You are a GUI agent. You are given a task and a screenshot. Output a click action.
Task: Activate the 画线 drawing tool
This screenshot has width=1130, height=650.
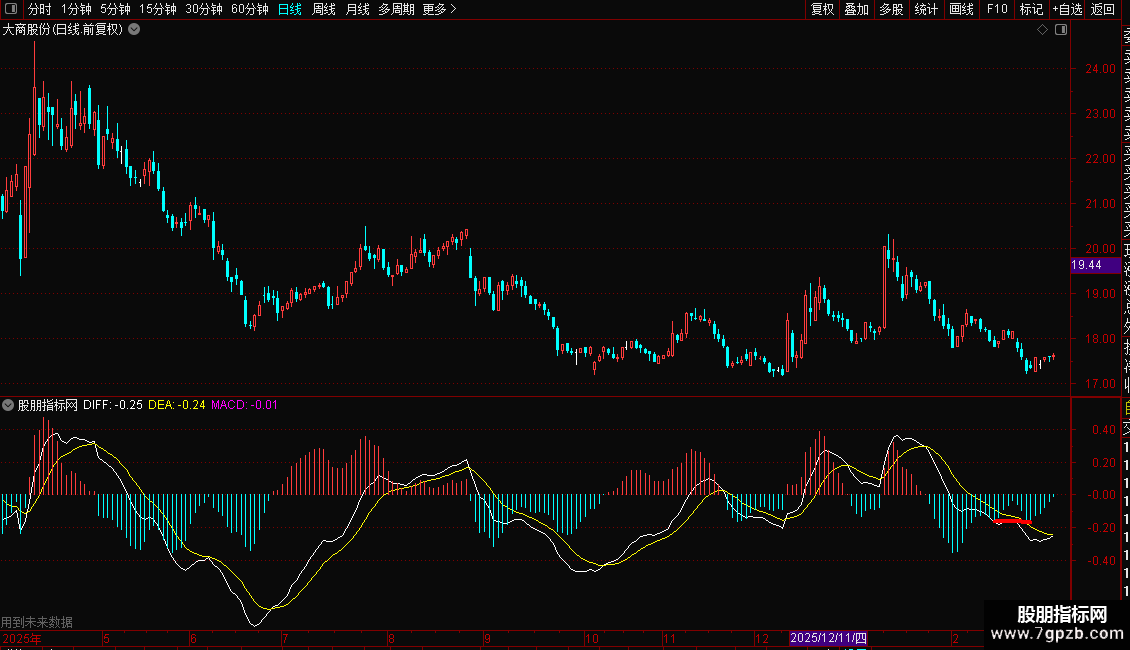[x=961, y=9]
